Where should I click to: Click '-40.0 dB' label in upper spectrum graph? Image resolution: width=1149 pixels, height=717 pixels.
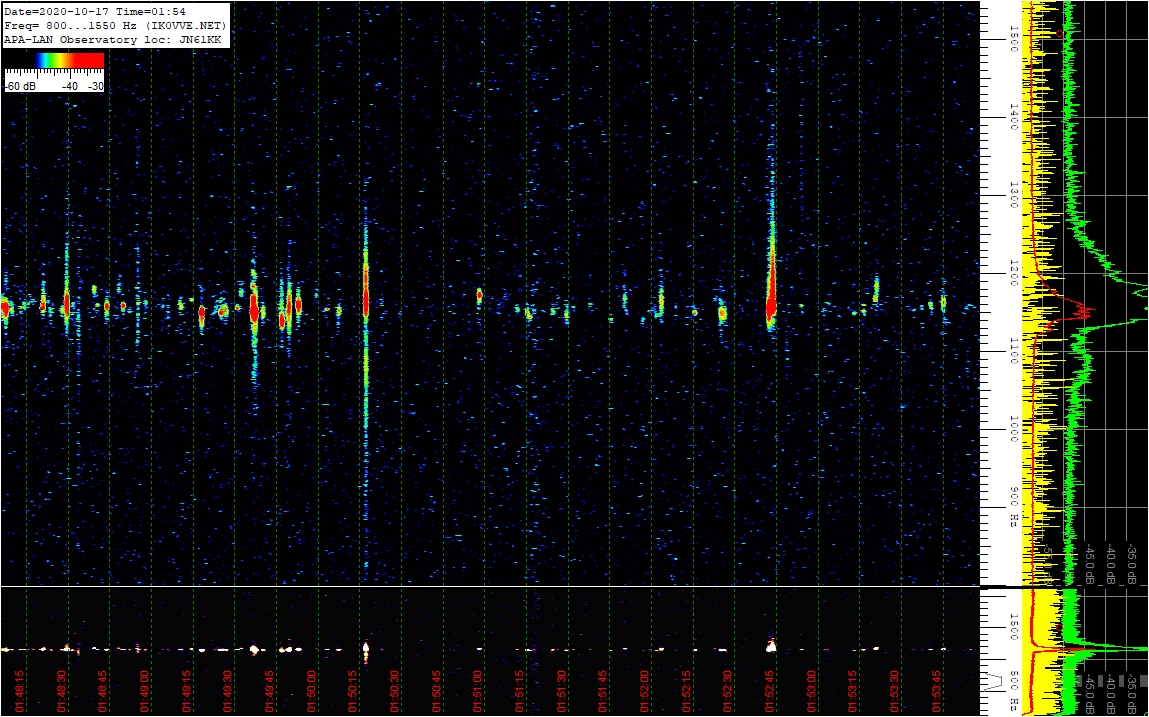coord(1111,564)
